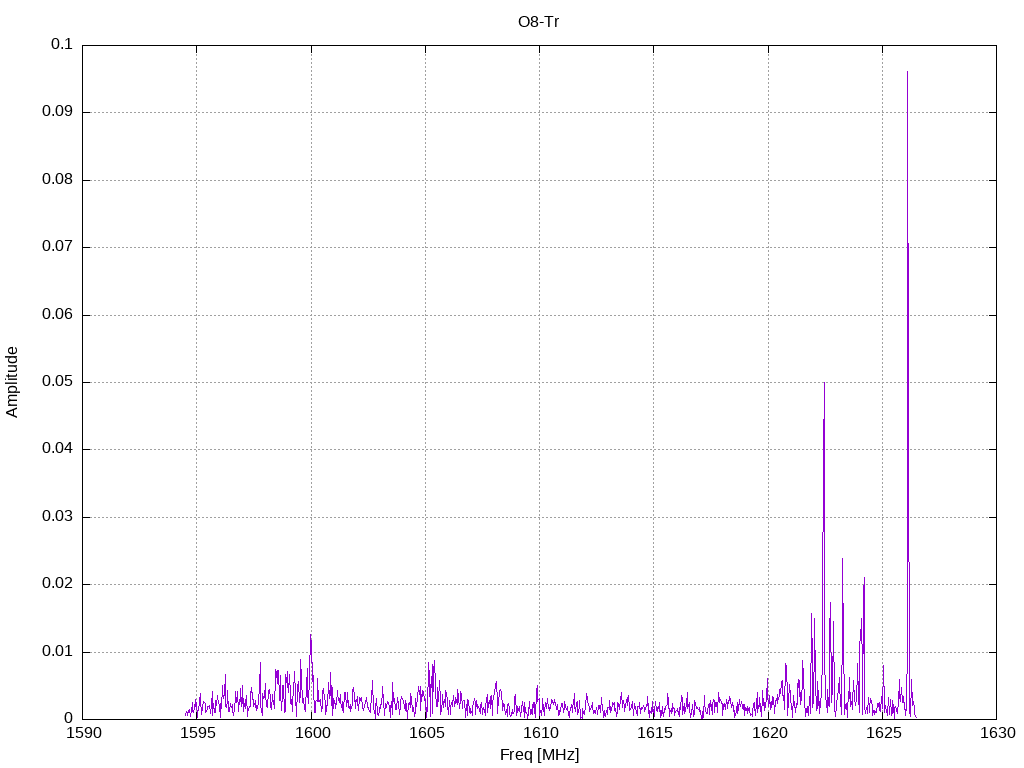Click the Freq [MHz] x-axis label

pyautogui.click(x=539, y=755)
